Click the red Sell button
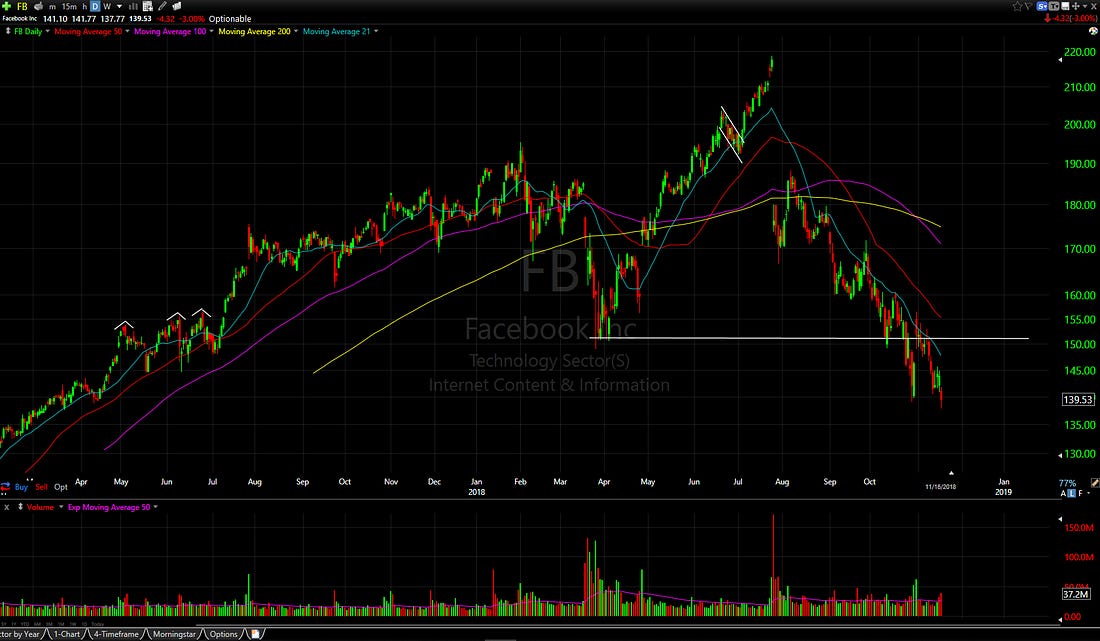 (41, 487)
